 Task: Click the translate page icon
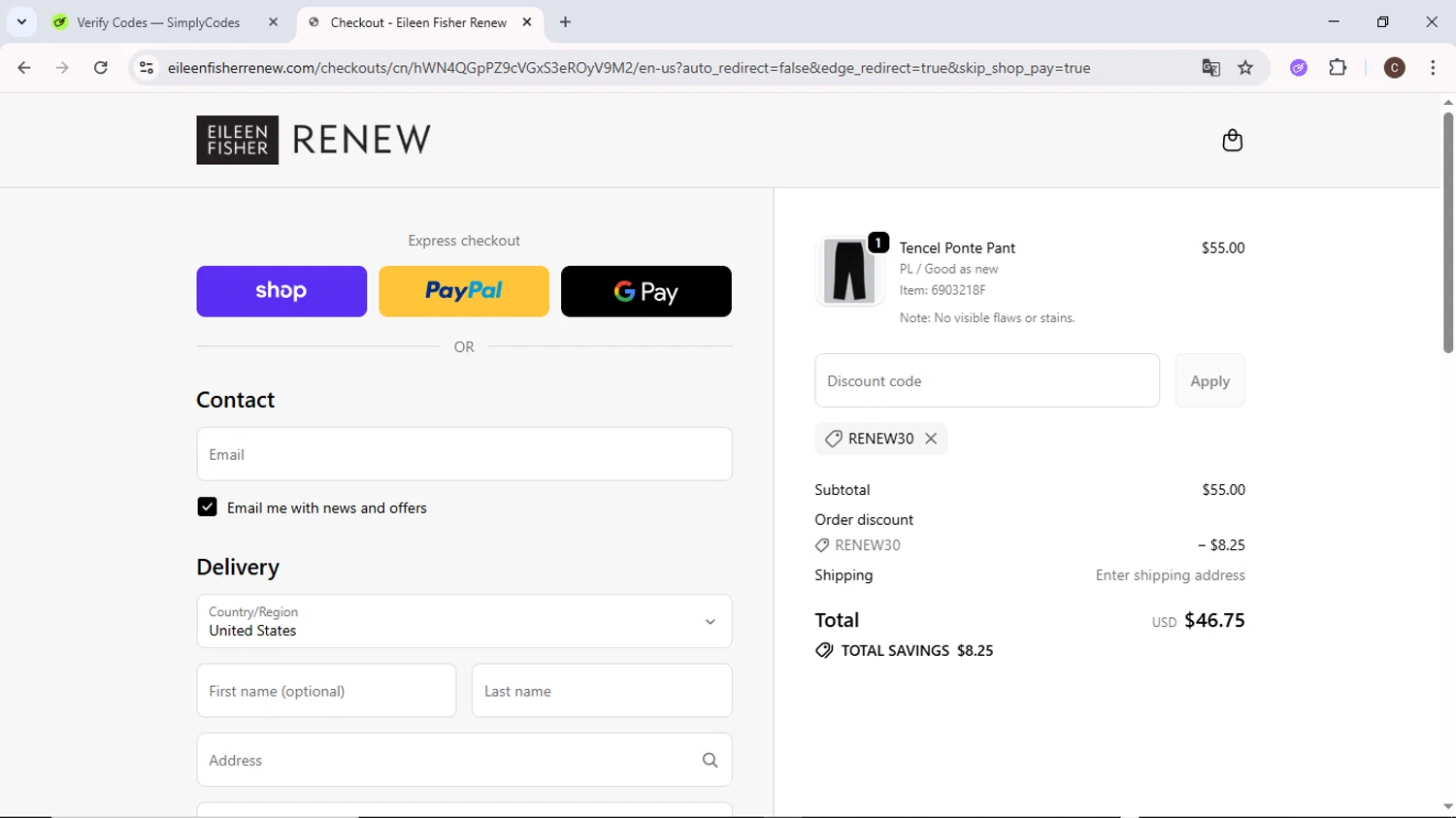(x=1210, y=68)
